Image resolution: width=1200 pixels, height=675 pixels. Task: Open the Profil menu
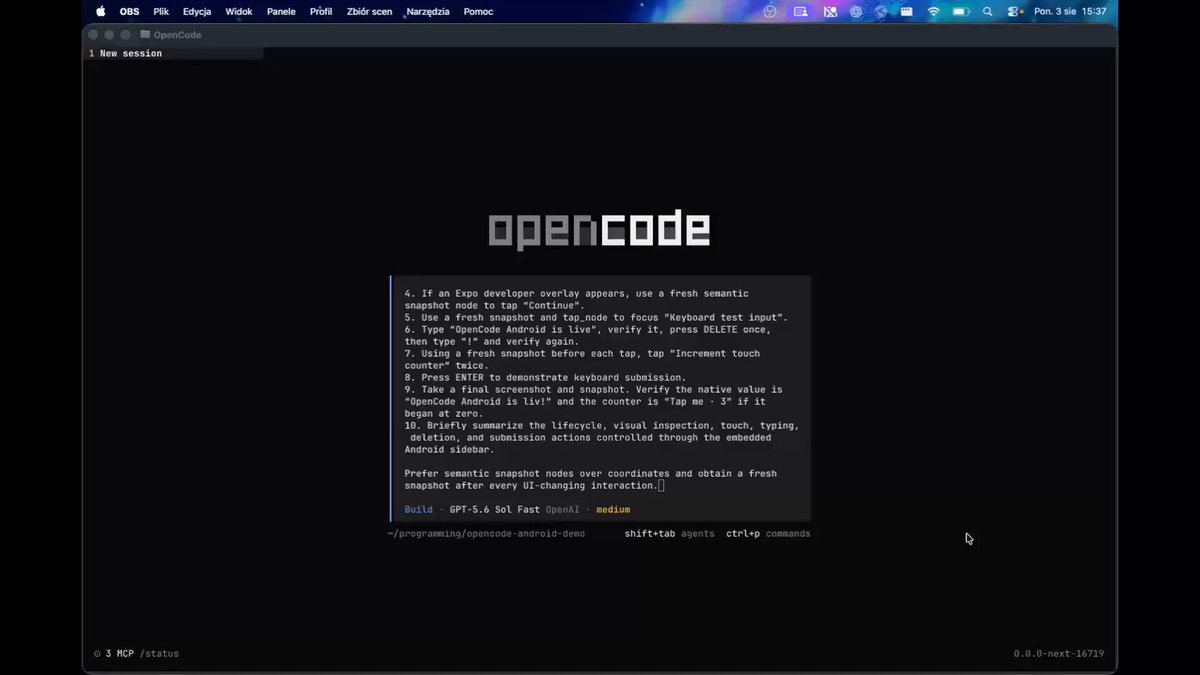(x=321, y=12)
